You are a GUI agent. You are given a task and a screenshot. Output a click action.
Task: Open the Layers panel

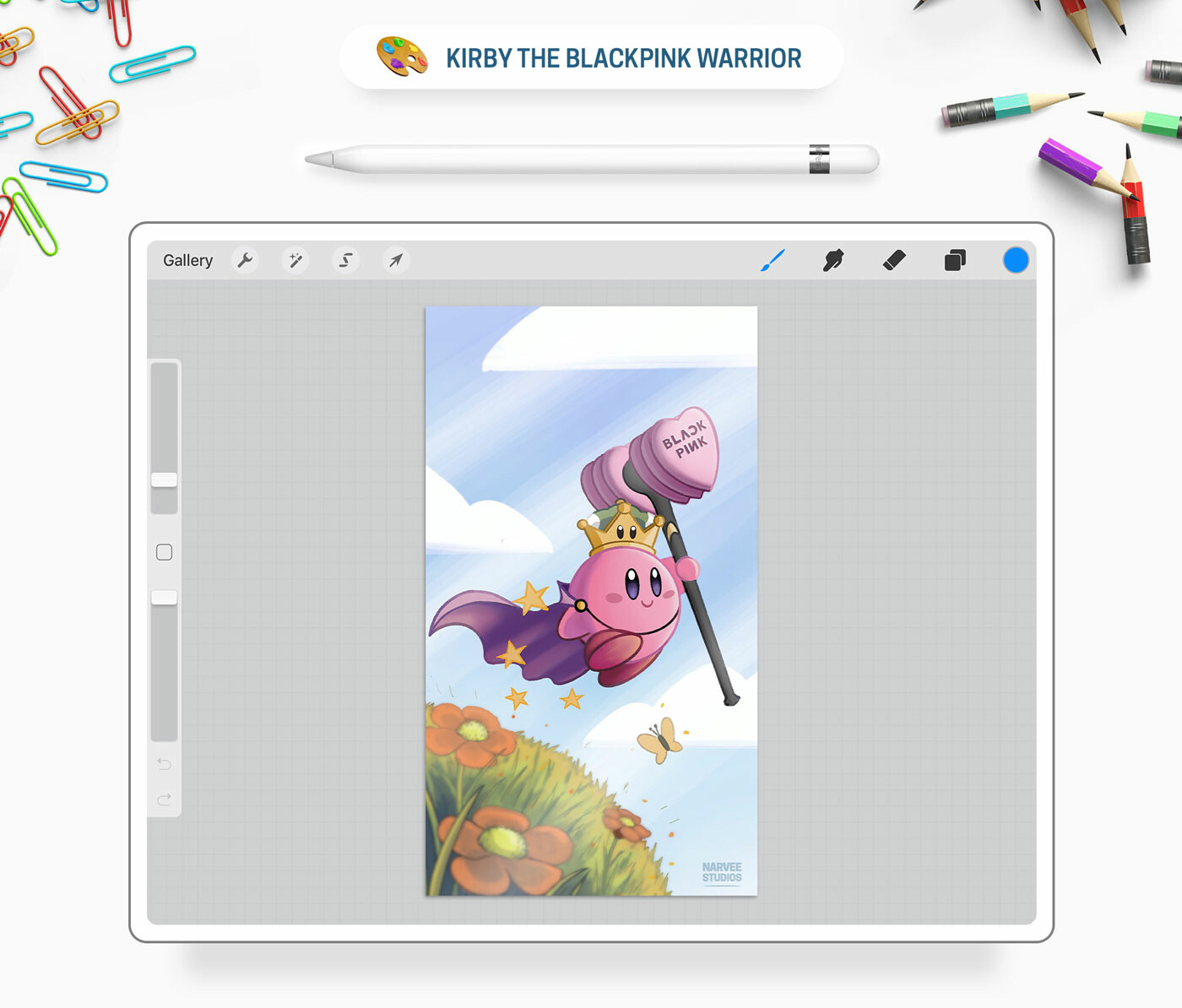[955, 260]
